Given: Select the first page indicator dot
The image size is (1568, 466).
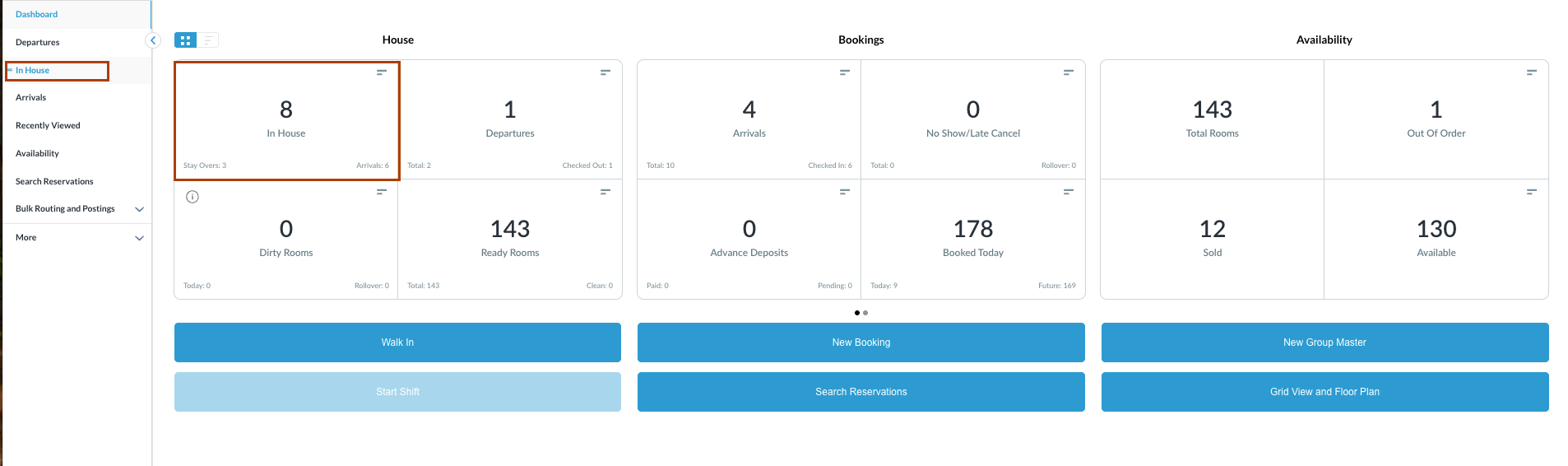Looking at the screenshot, I should (x=857, y=313).
